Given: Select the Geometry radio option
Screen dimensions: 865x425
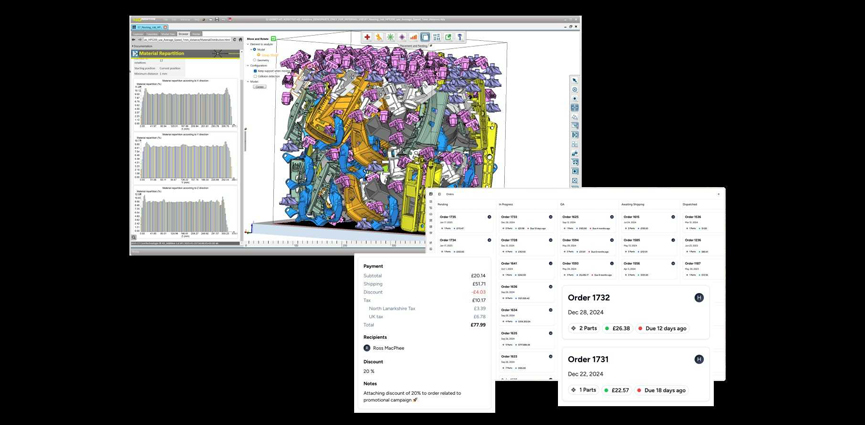Looking at the screenshot, I should coord(256,60).
